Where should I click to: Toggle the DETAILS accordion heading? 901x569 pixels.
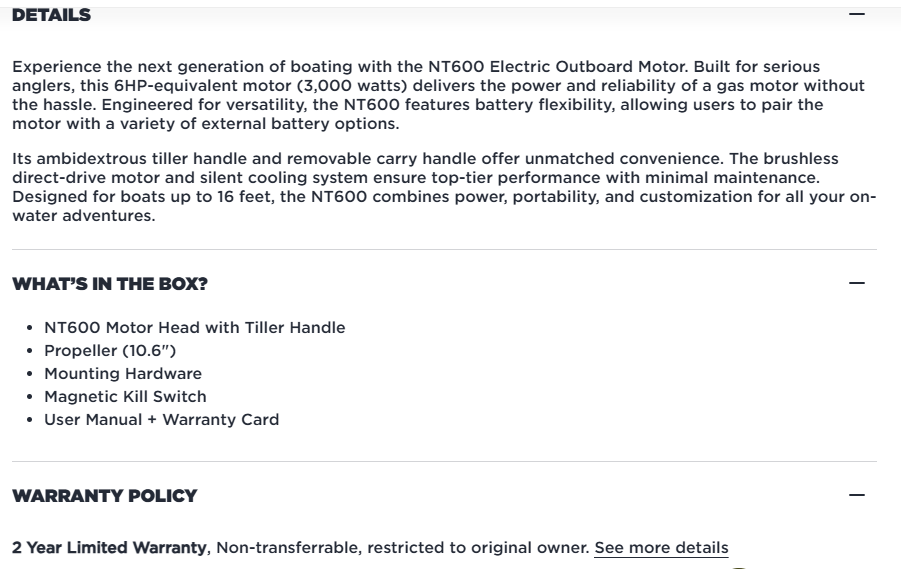pyautogui.click(x=51, y=15)
